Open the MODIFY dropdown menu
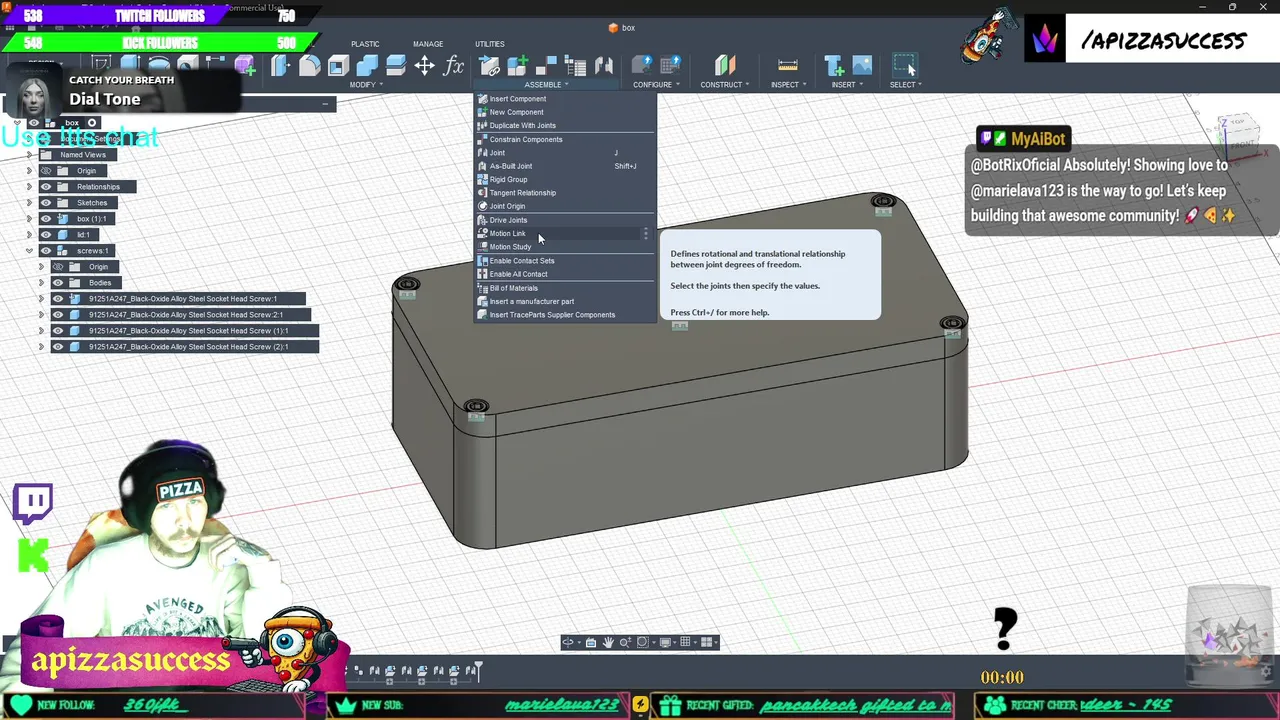This screenshot has height=720, width=1280. tap(366, 85)
